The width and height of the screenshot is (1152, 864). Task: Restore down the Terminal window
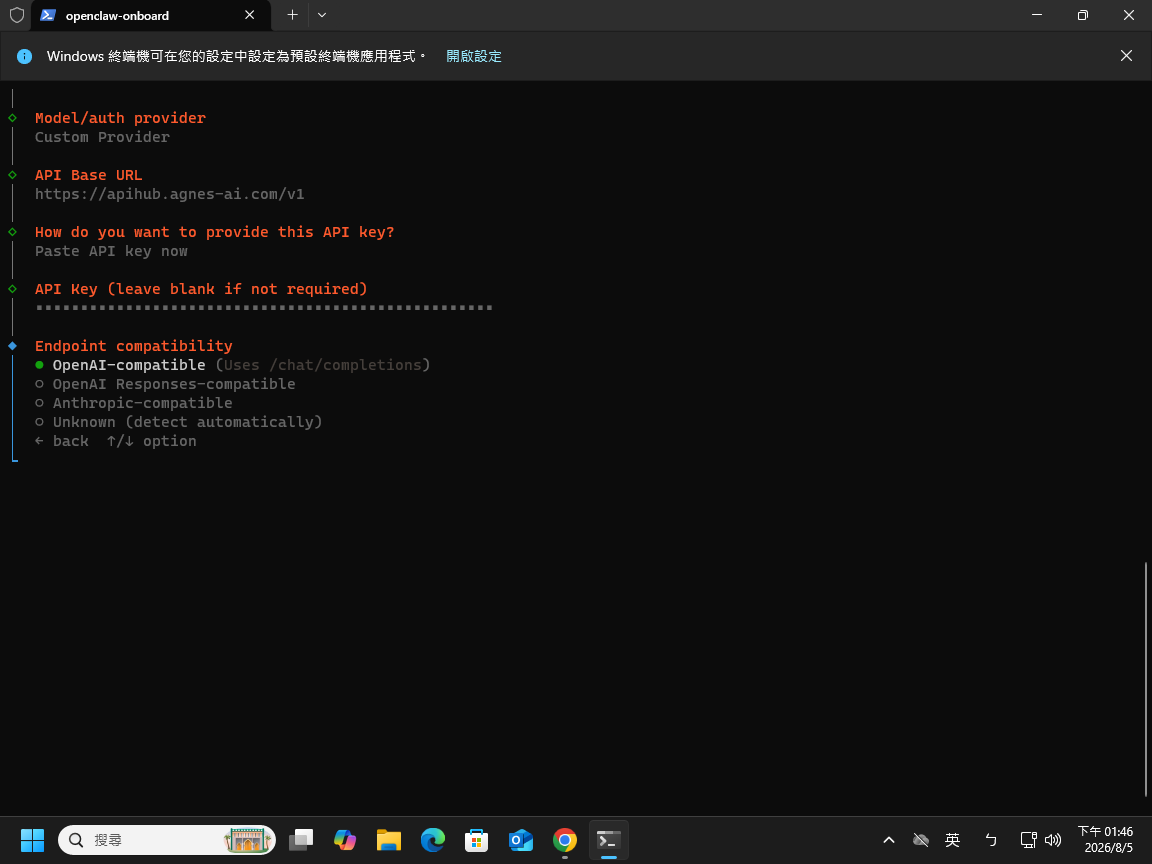coord(1082,15)
